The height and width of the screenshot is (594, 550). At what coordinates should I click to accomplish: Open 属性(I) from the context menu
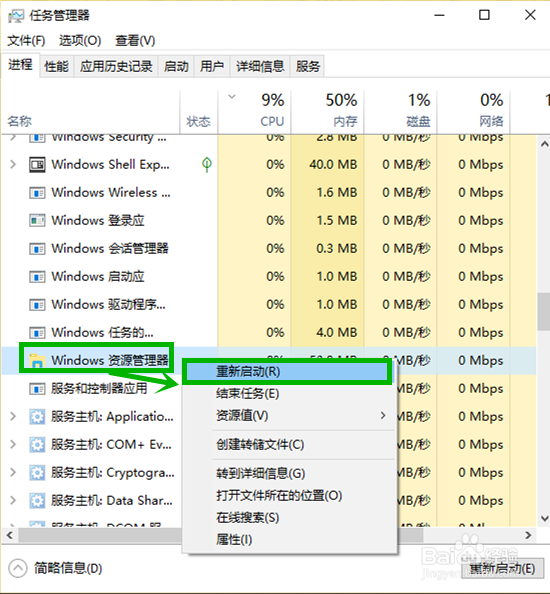(x=289, y=539)
